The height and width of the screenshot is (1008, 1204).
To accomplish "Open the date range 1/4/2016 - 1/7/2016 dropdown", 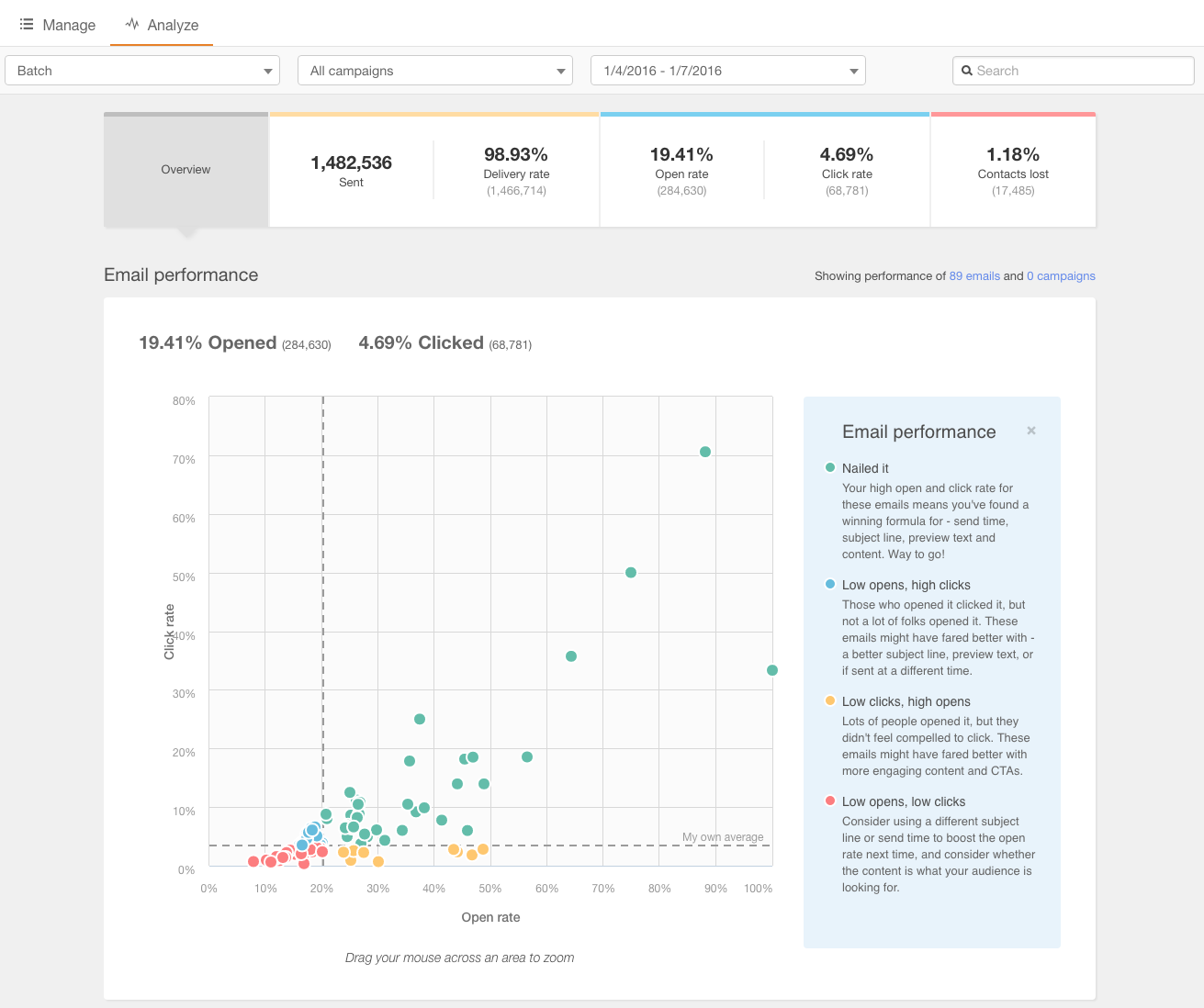I will coord(727,71).
